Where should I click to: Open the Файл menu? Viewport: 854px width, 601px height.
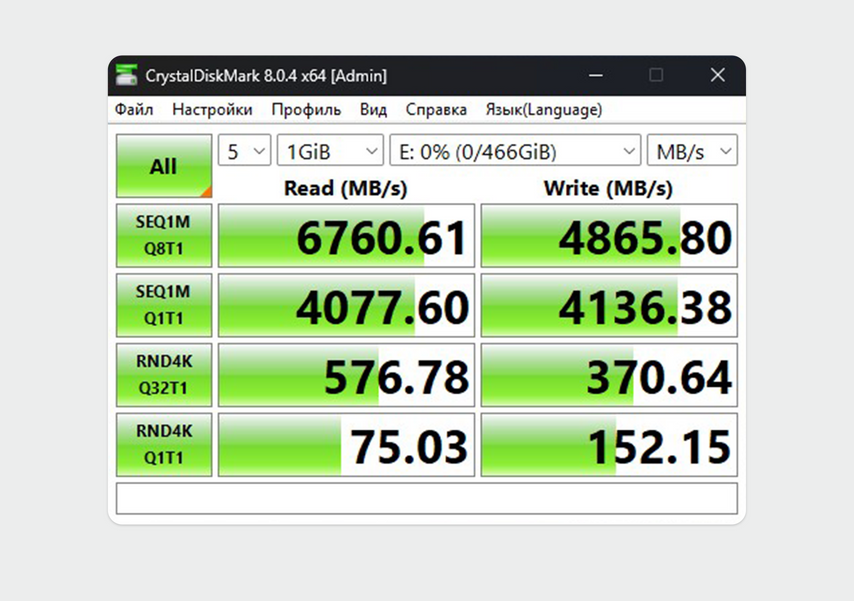tap(134, 110)
